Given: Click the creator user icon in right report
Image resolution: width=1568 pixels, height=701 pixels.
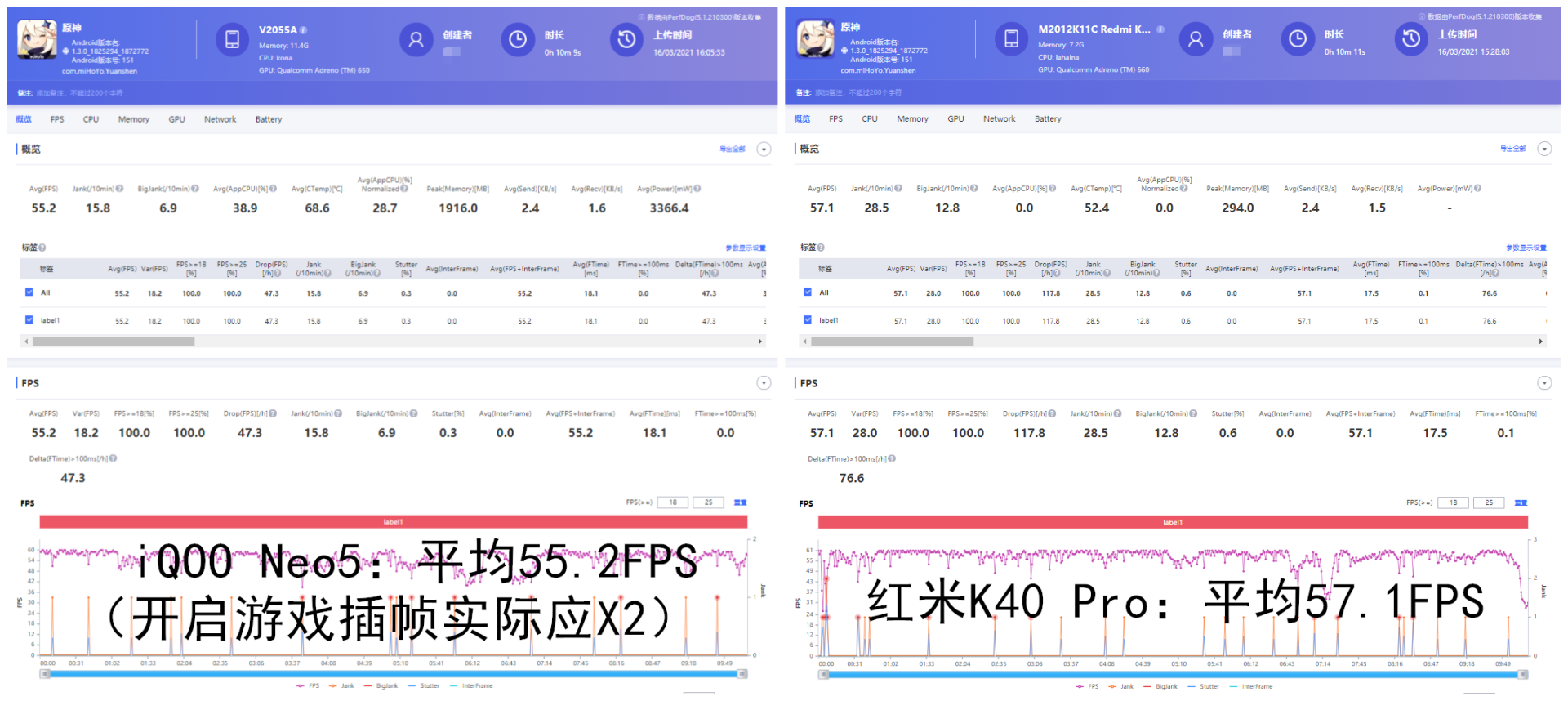Looking at the screenshot, I should [1196, 38].
